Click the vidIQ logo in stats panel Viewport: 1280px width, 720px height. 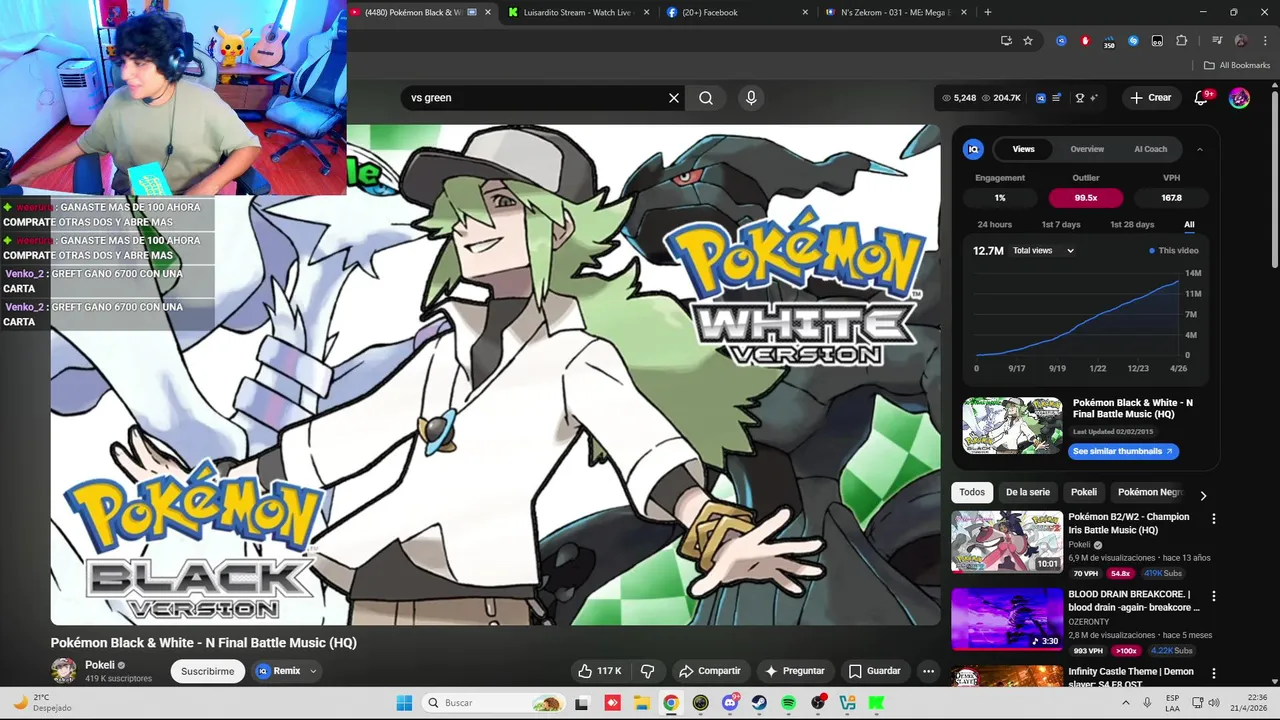(973, 149)
